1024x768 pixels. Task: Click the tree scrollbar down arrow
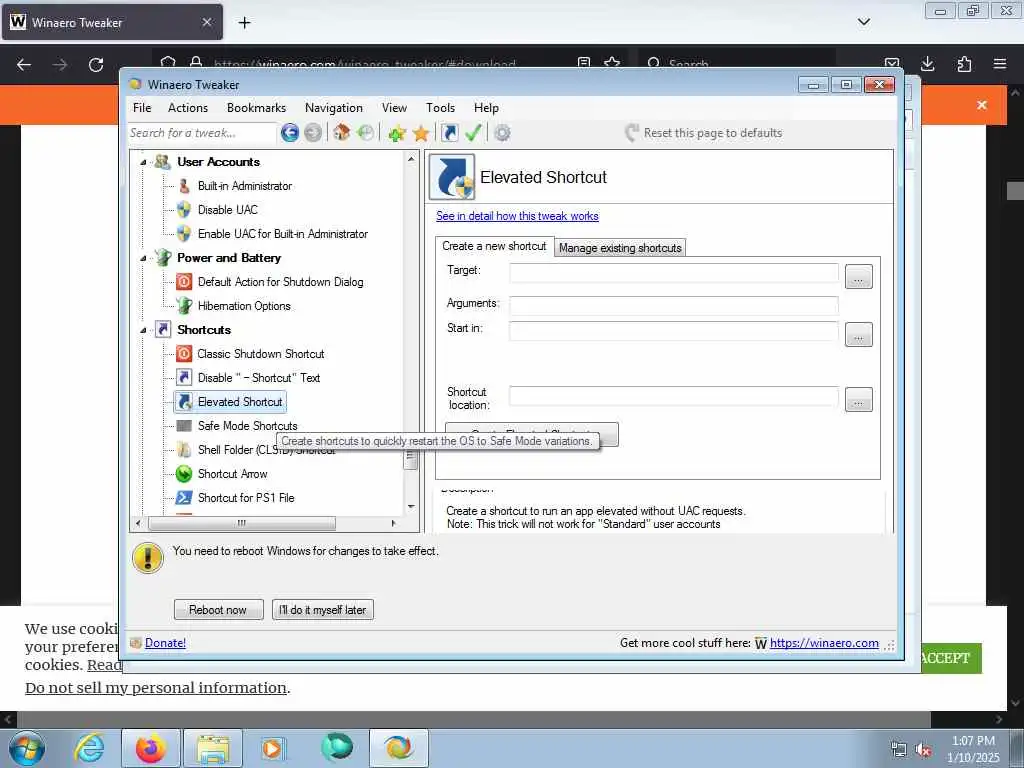click(411, 507)
